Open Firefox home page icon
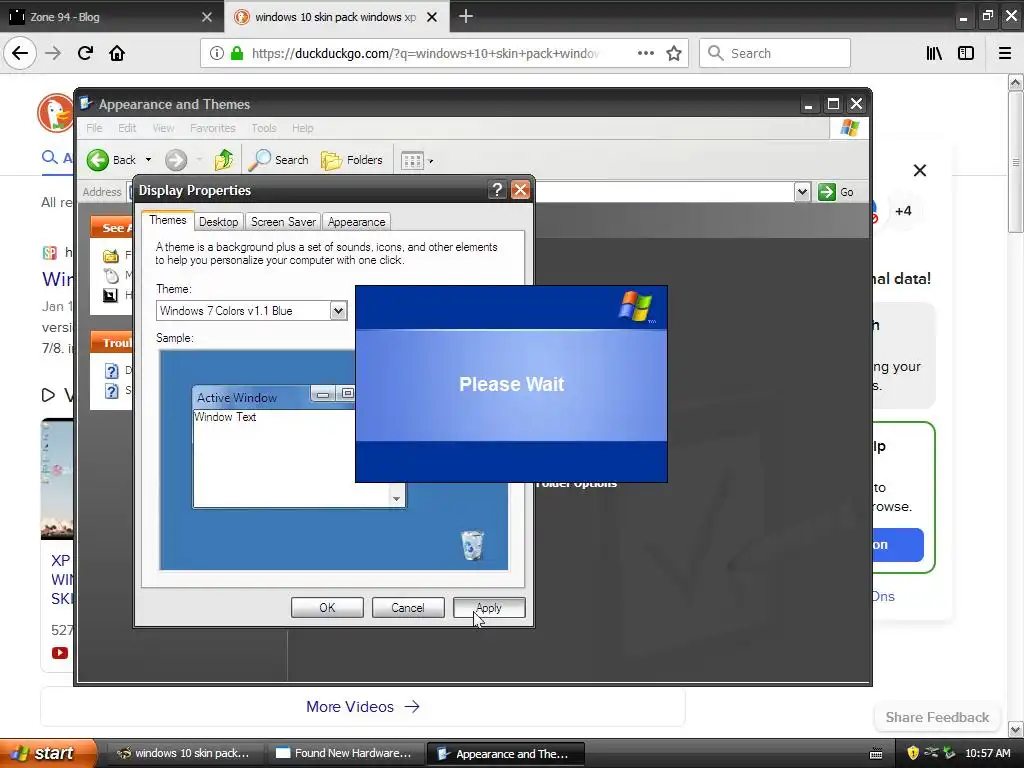Image resolution: width=1024 pixels, height=768 pixels. (x=117, y=53)
